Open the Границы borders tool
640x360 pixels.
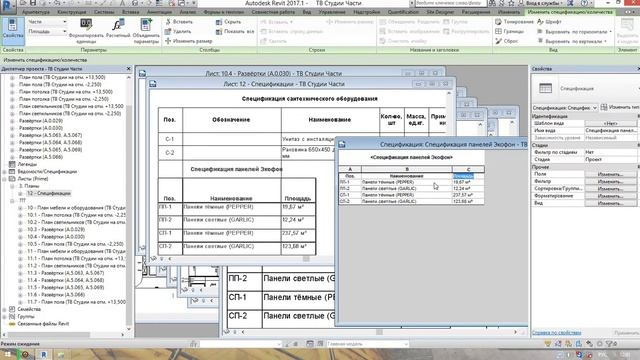pos(509,31)
